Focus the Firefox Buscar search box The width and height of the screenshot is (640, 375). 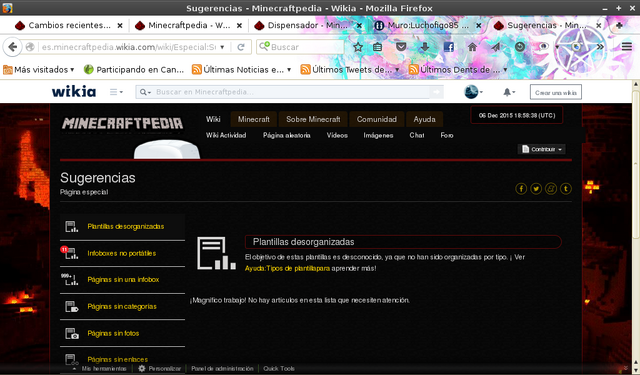pyautogui.click(x=300, y=47)
